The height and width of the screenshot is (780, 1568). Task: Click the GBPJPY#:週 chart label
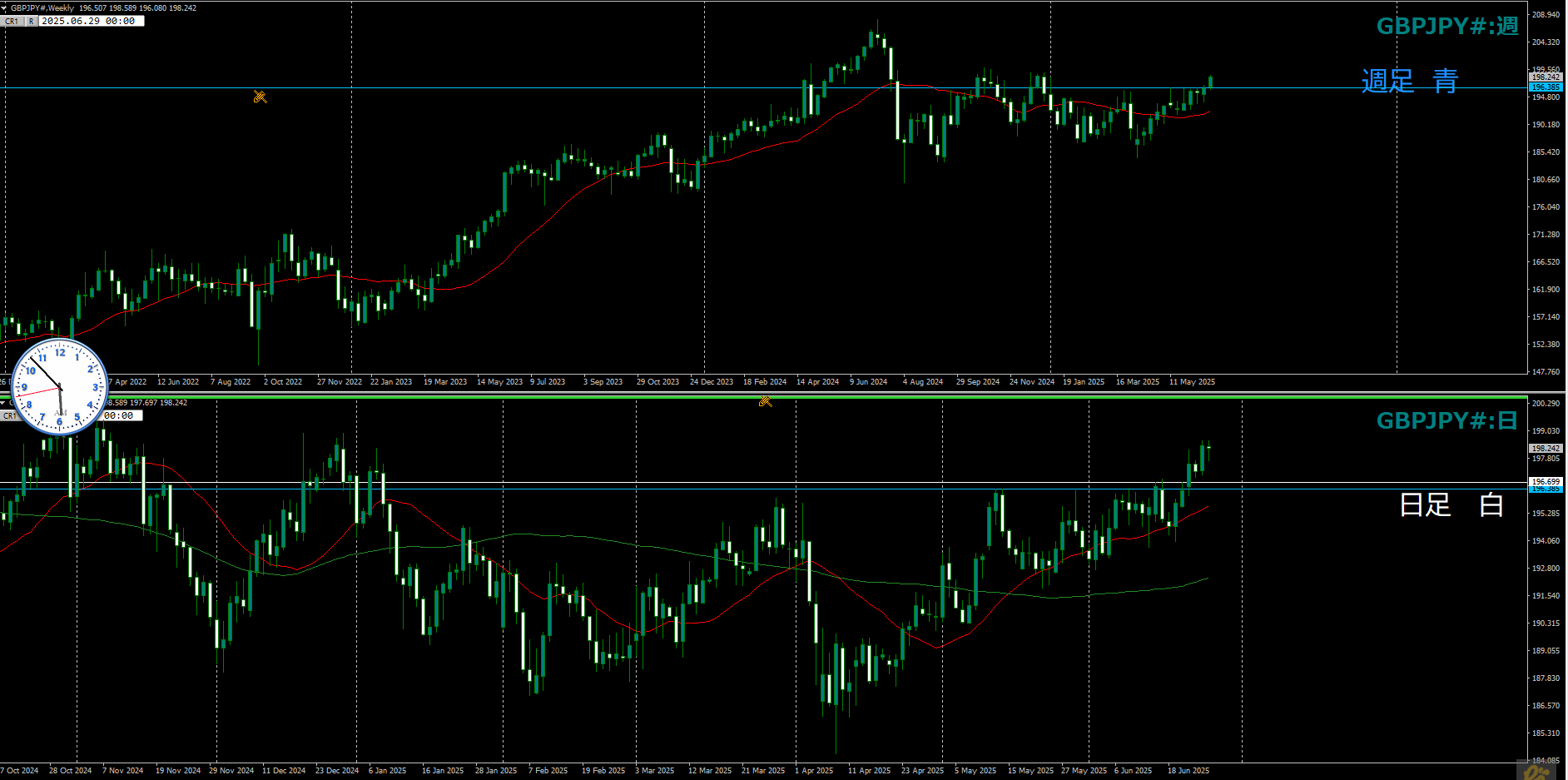[1447, 26]
